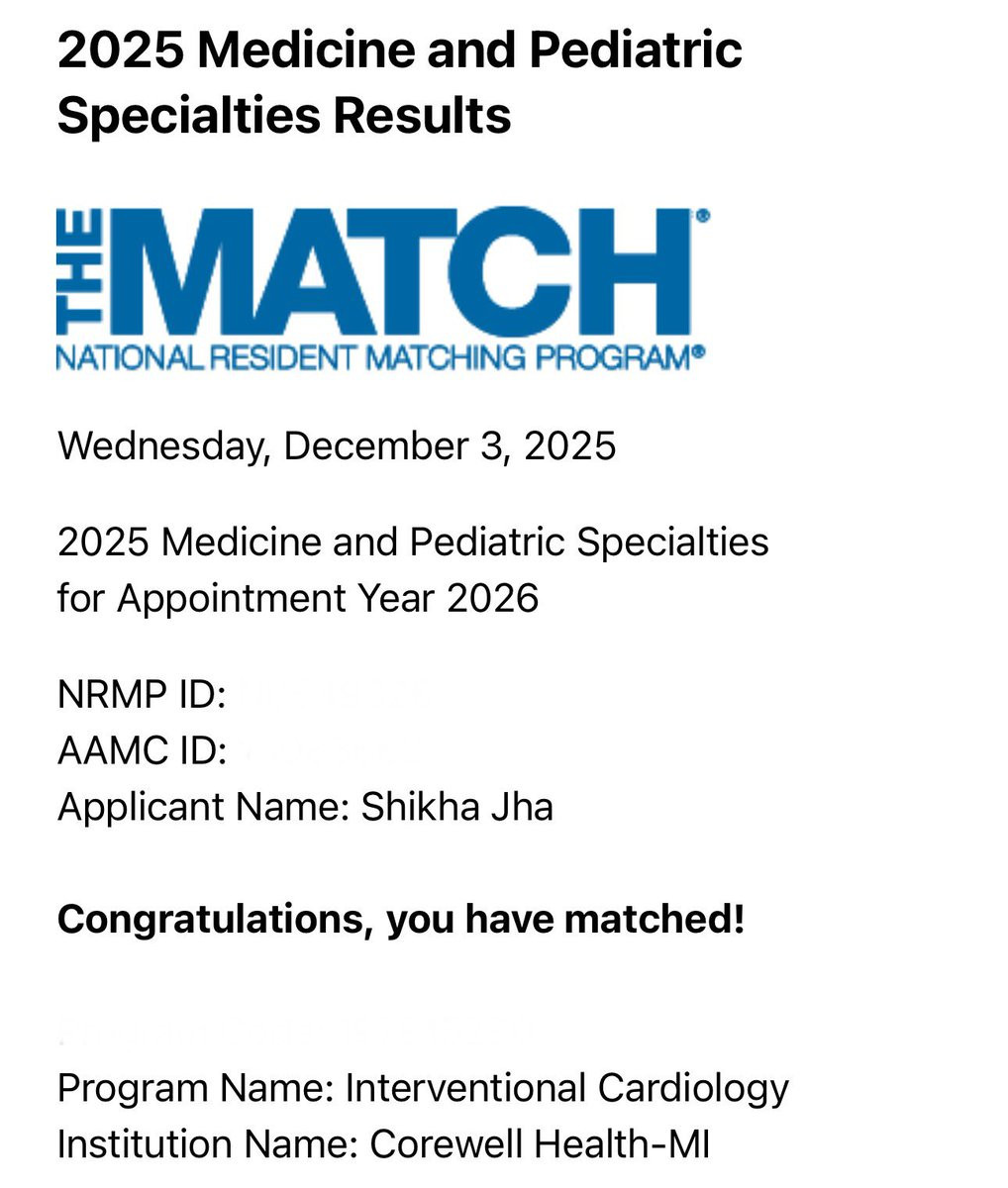This screenshot has width=1008, height=1188.
Task: Click the Program Name label
Action: point(195,1088)
